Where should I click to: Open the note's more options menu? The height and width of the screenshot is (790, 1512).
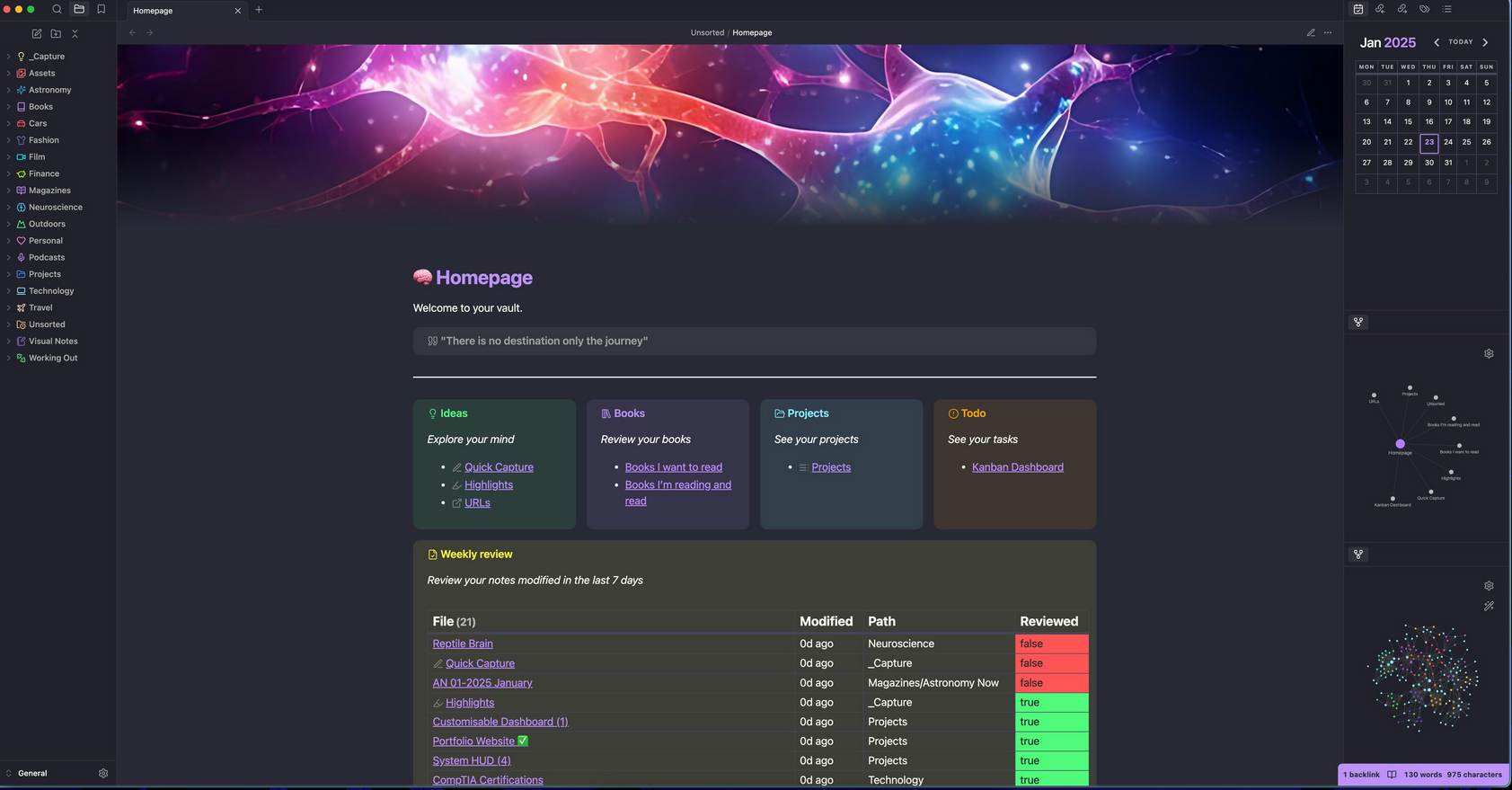tap(1328, 32)
